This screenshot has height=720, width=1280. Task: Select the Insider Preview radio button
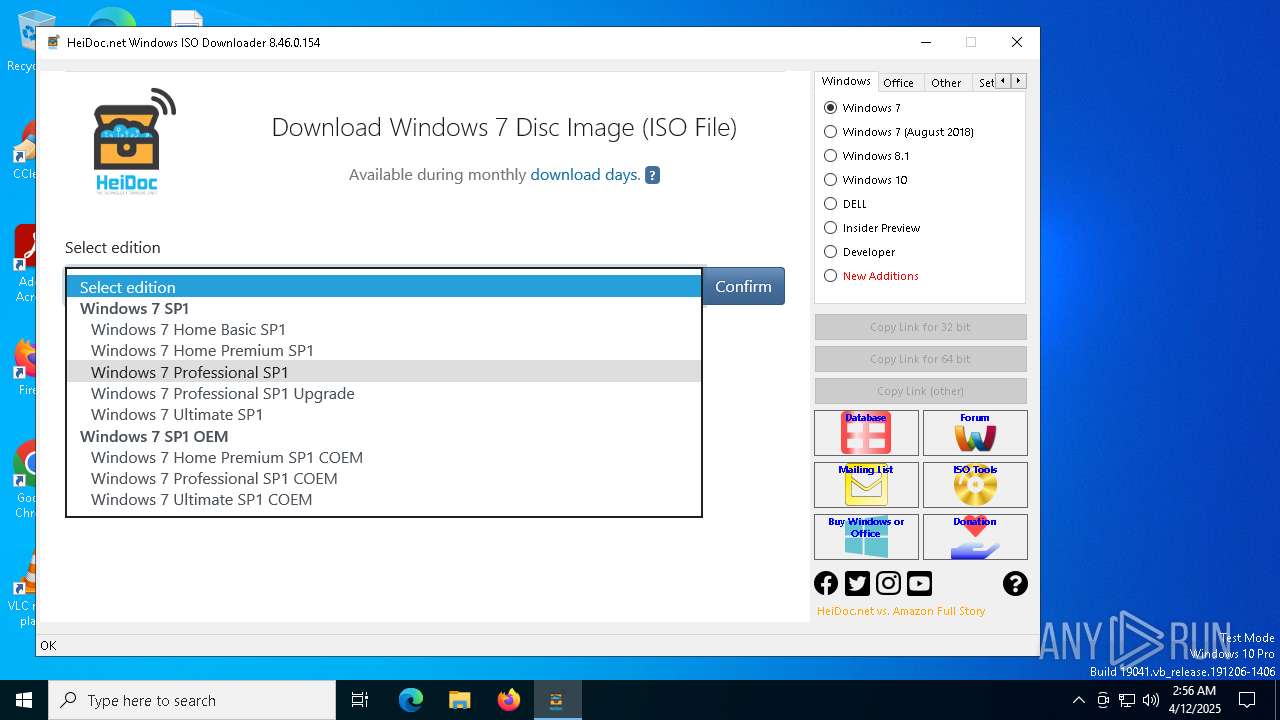click(x=830, y=228)
